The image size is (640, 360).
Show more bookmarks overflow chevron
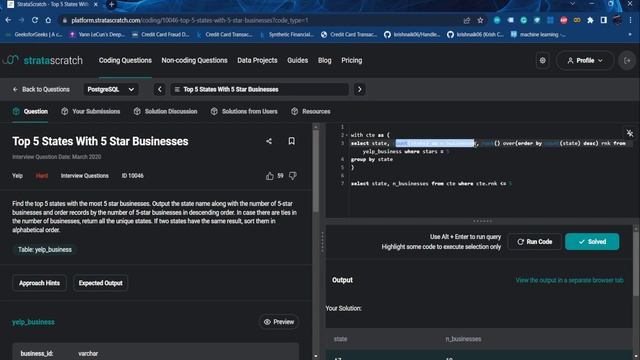630,35
